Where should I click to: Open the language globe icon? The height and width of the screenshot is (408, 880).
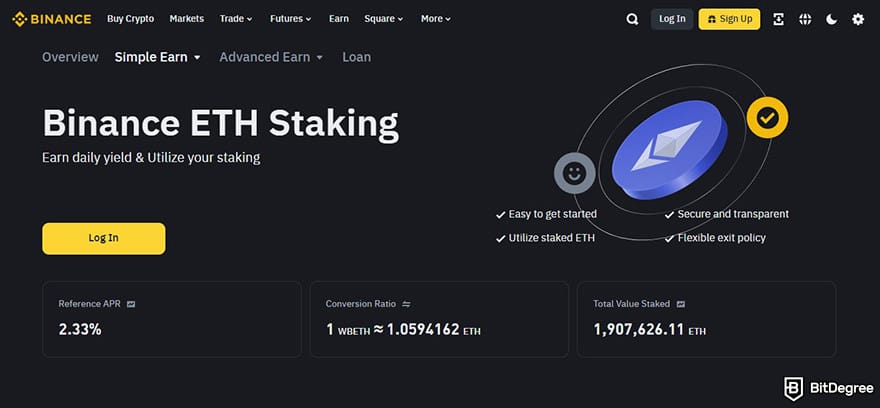(x=805, y=19)
